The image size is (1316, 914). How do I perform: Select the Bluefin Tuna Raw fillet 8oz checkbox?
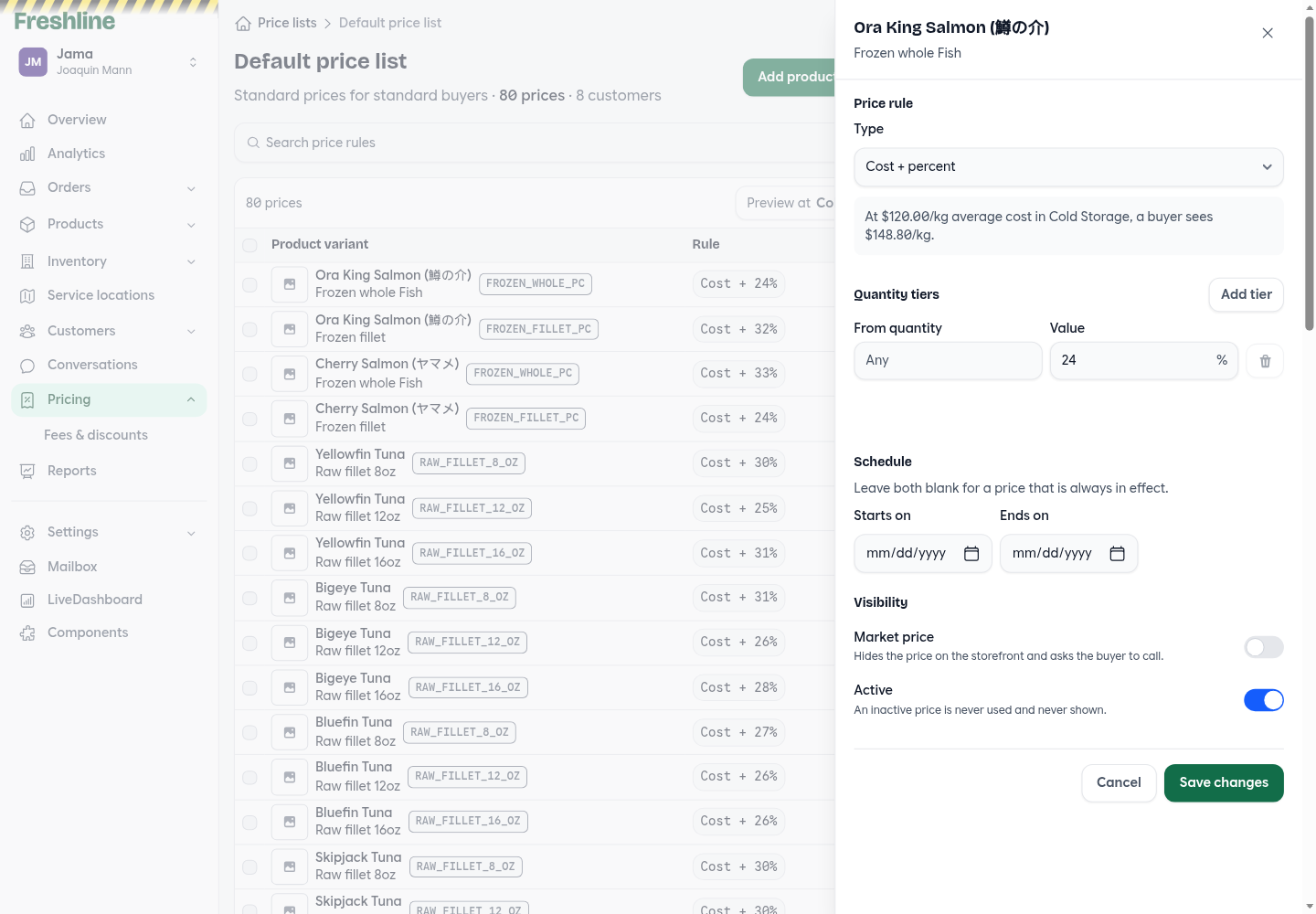pos(249,732)
